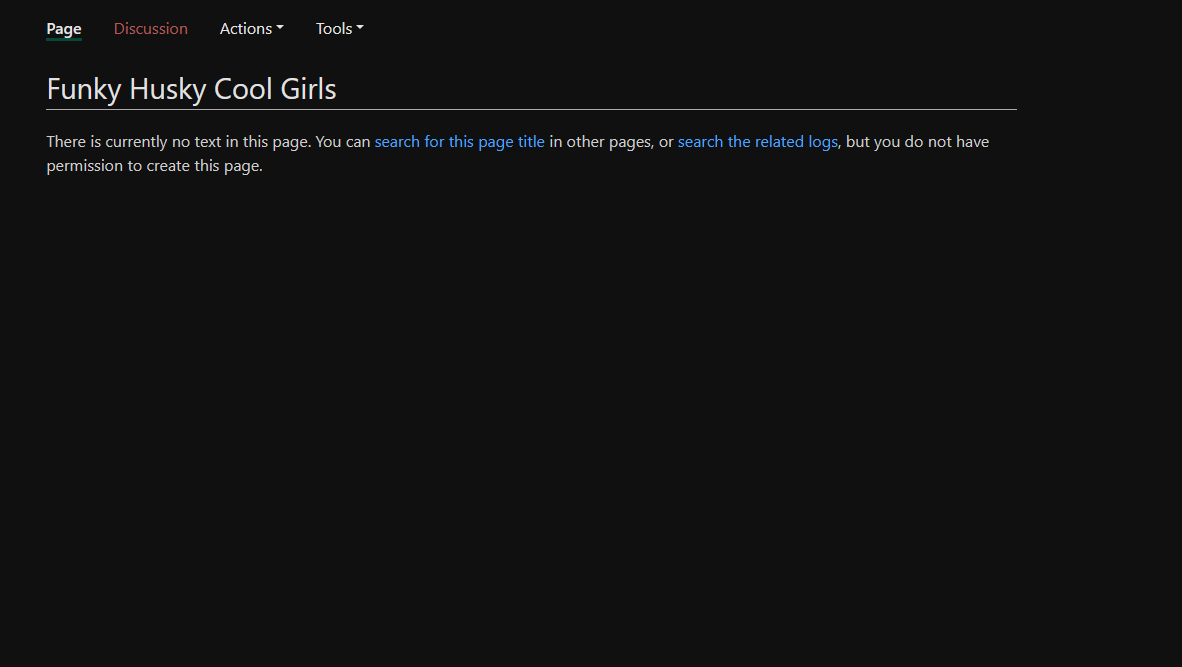
Task: Click the caret arrow beside Tools
Action: coord(360,28)
